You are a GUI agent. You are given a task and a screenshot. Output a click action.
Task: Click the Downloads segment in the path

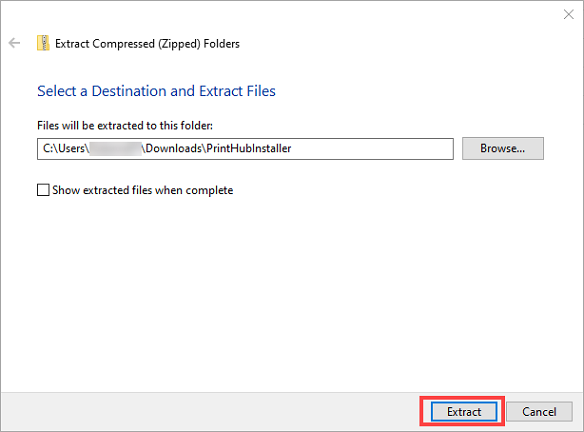[x=174, y=148]
